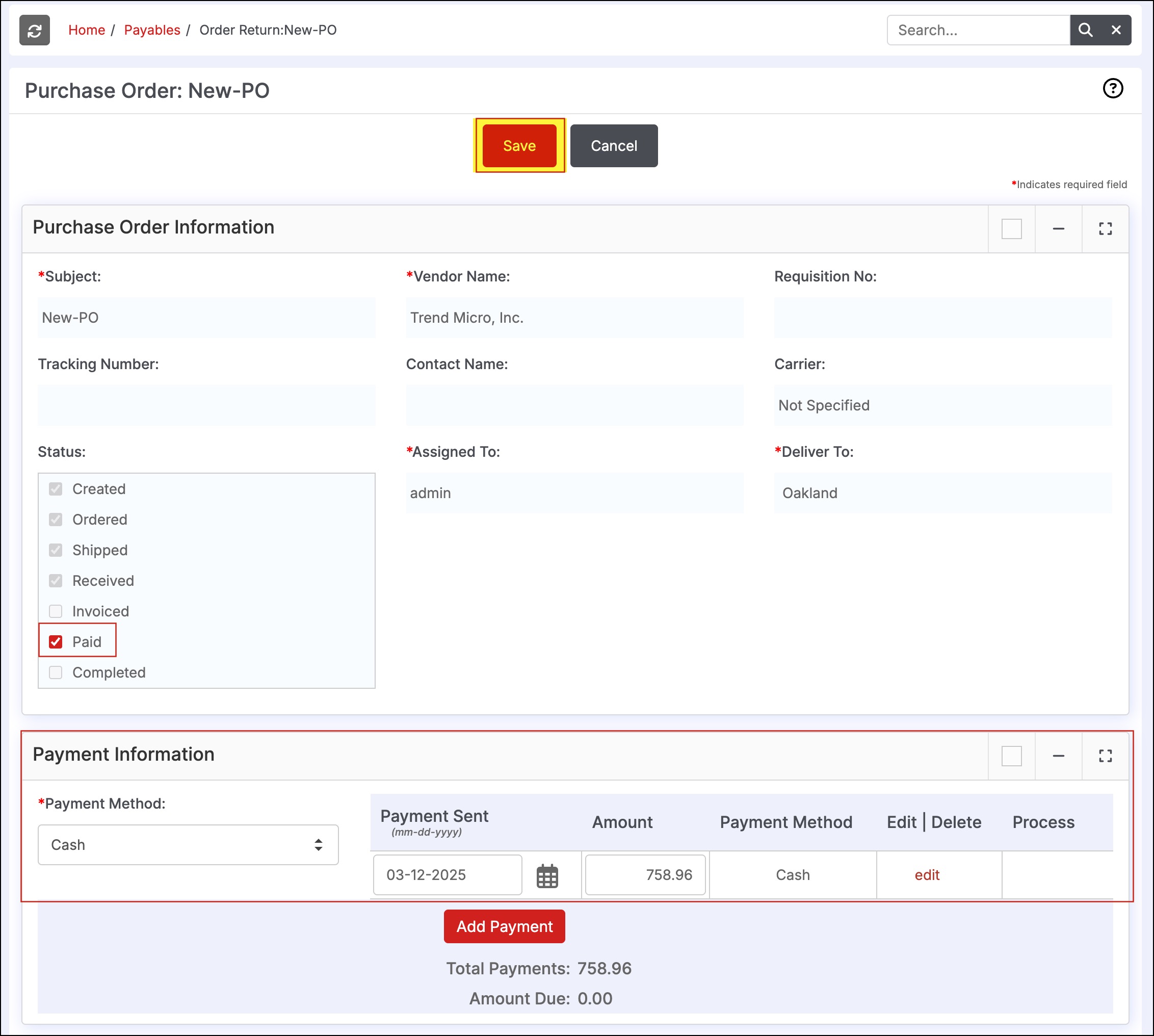
Task: Click the edit link for the payment row
Action: (926, 875)
